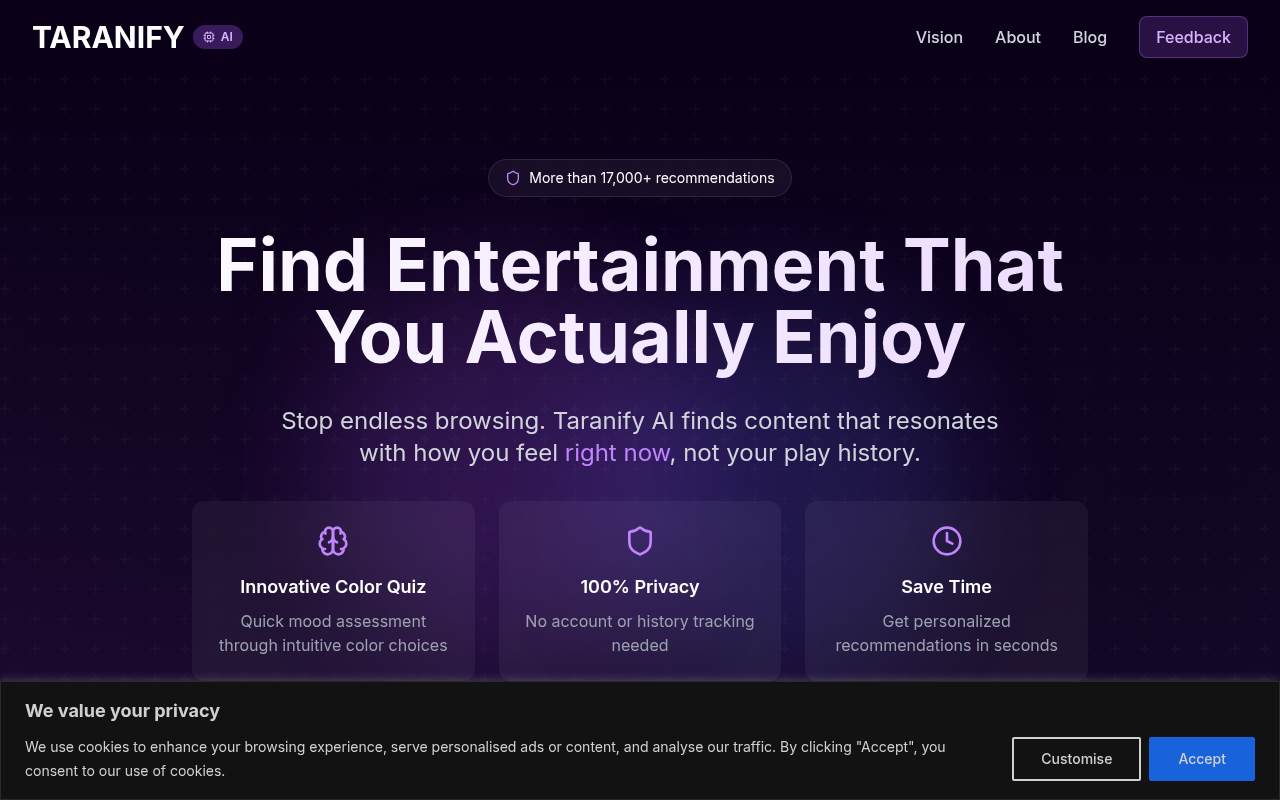Click the TARANIFY wordmark logo
1280x800 pixels.
tap(107, 37)
